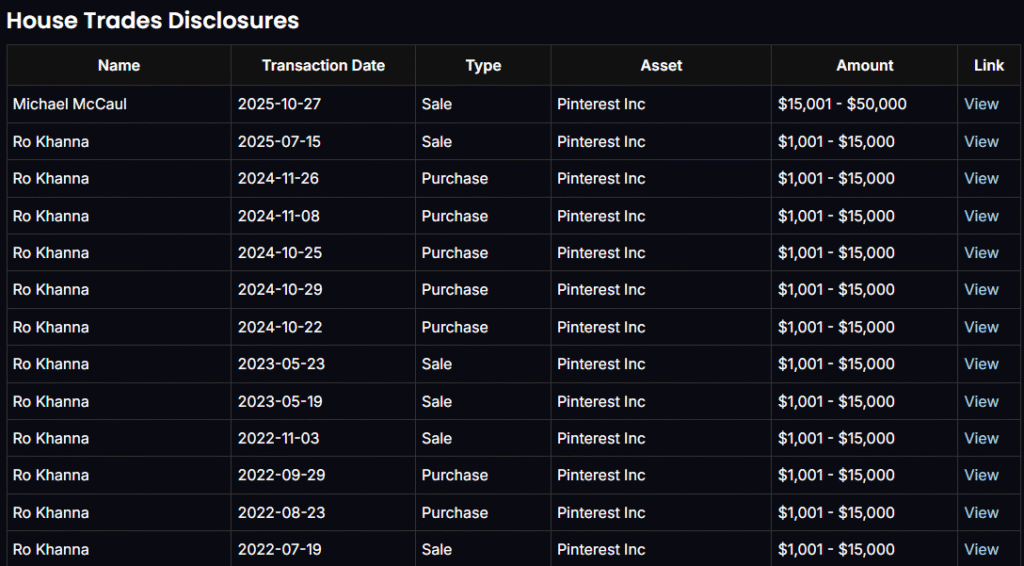Select the Amount column header
This screenshot has width=1024, height=566.
click(x=864, y=65)
